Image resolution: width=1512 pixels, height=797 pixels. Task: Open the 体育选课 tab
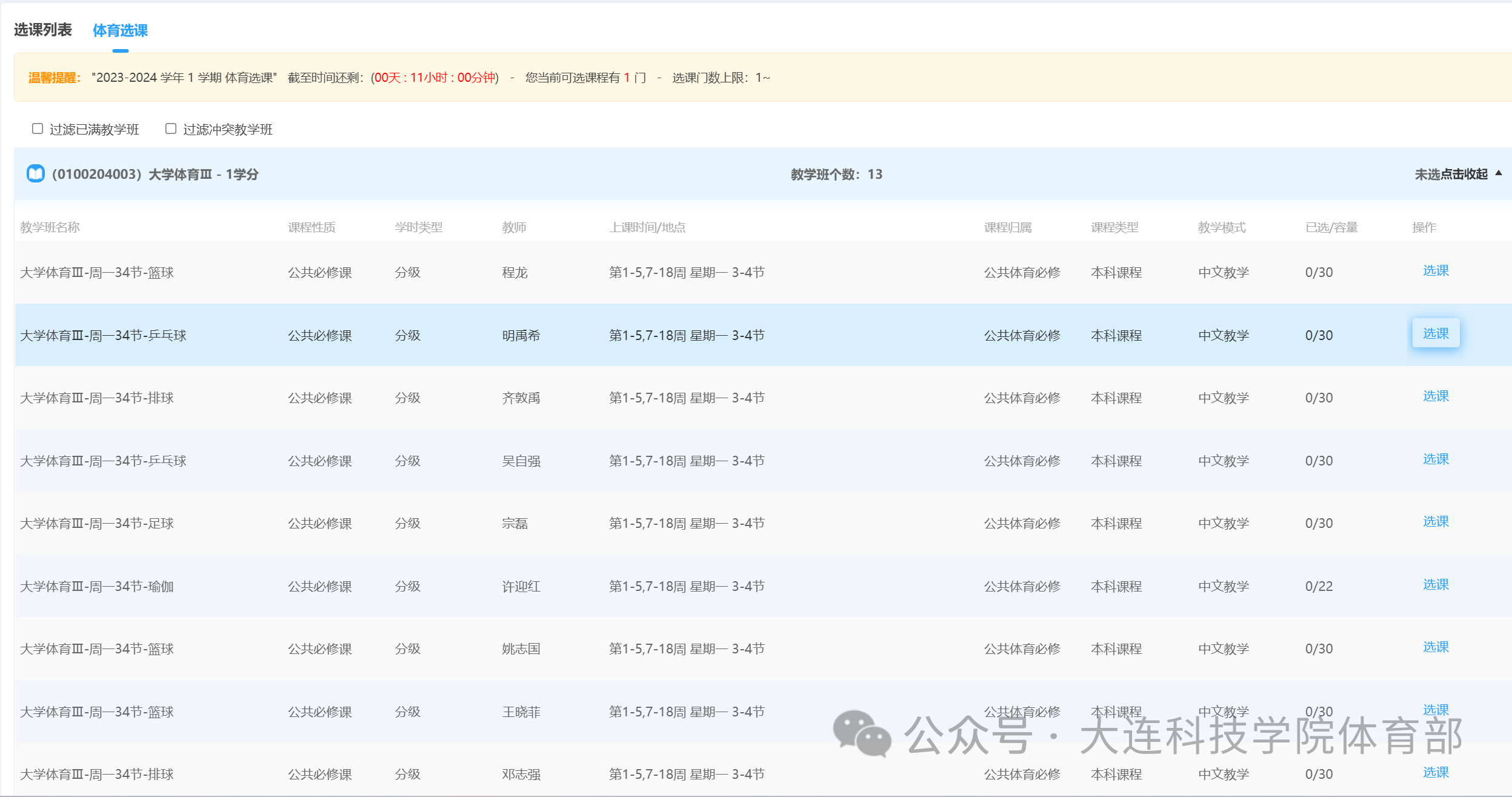click(120, 30)
